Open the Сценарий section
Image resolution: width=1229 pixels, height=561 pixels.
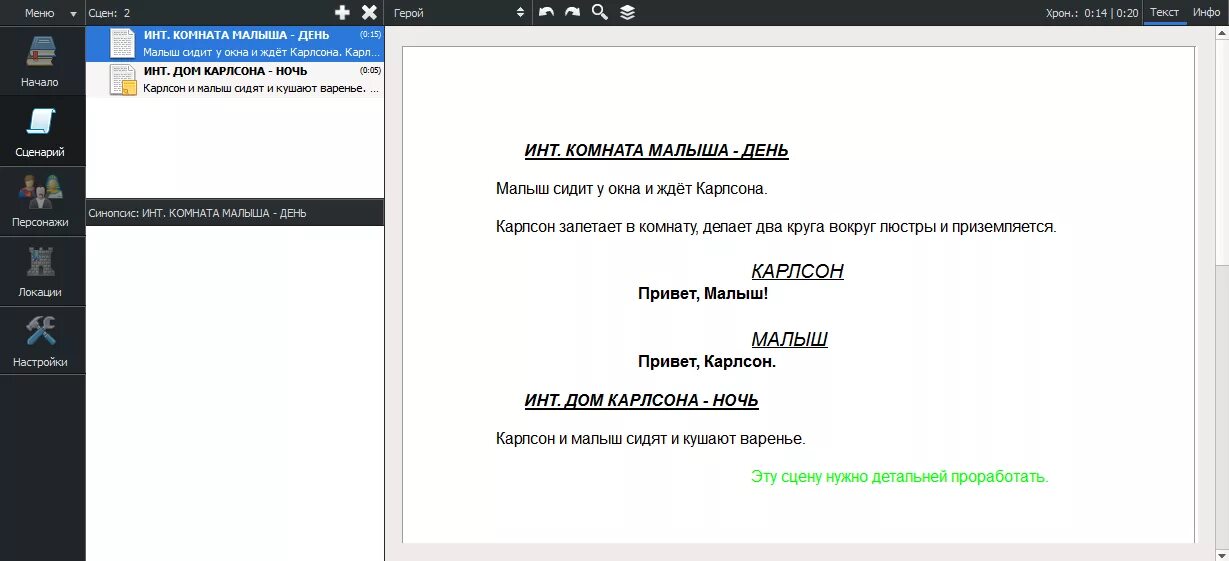pos(42,131)
